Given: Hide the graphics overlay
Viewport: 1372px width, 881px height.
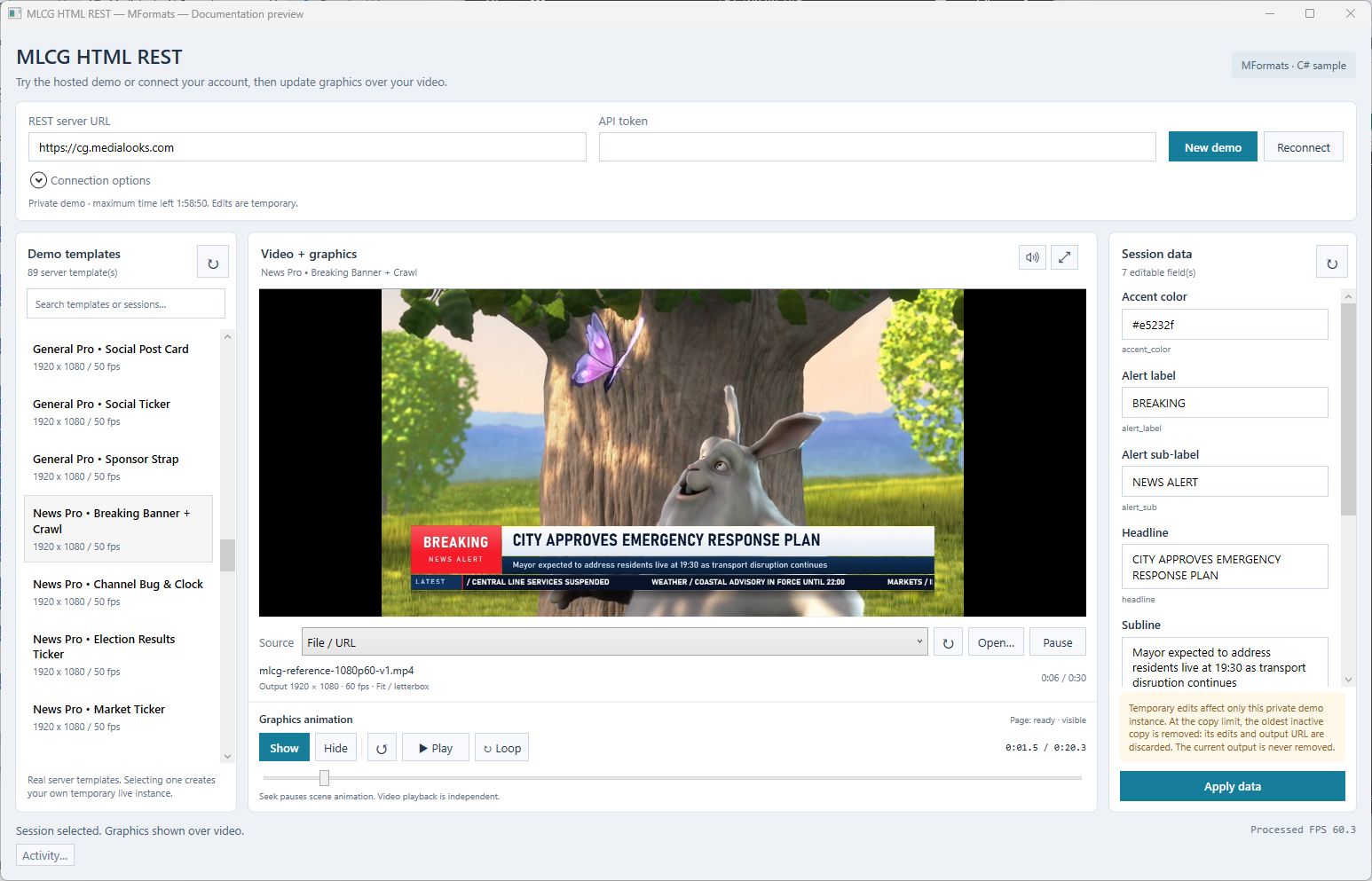Looking at the screenshot, I should (x=335, y=748).
